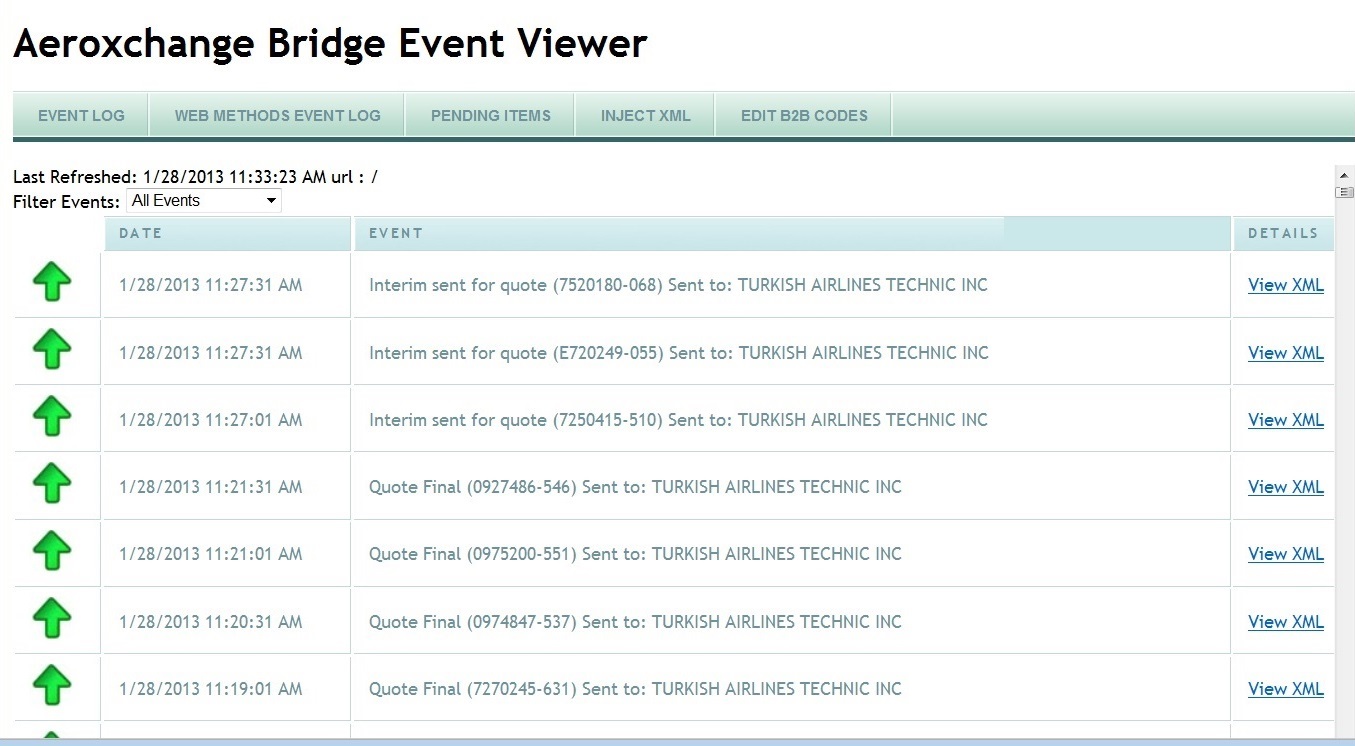This screenshot has width=1355, height=746.
Task: Open the Pending Items tab
Action: pyautogui.click(x=490, y=115)
